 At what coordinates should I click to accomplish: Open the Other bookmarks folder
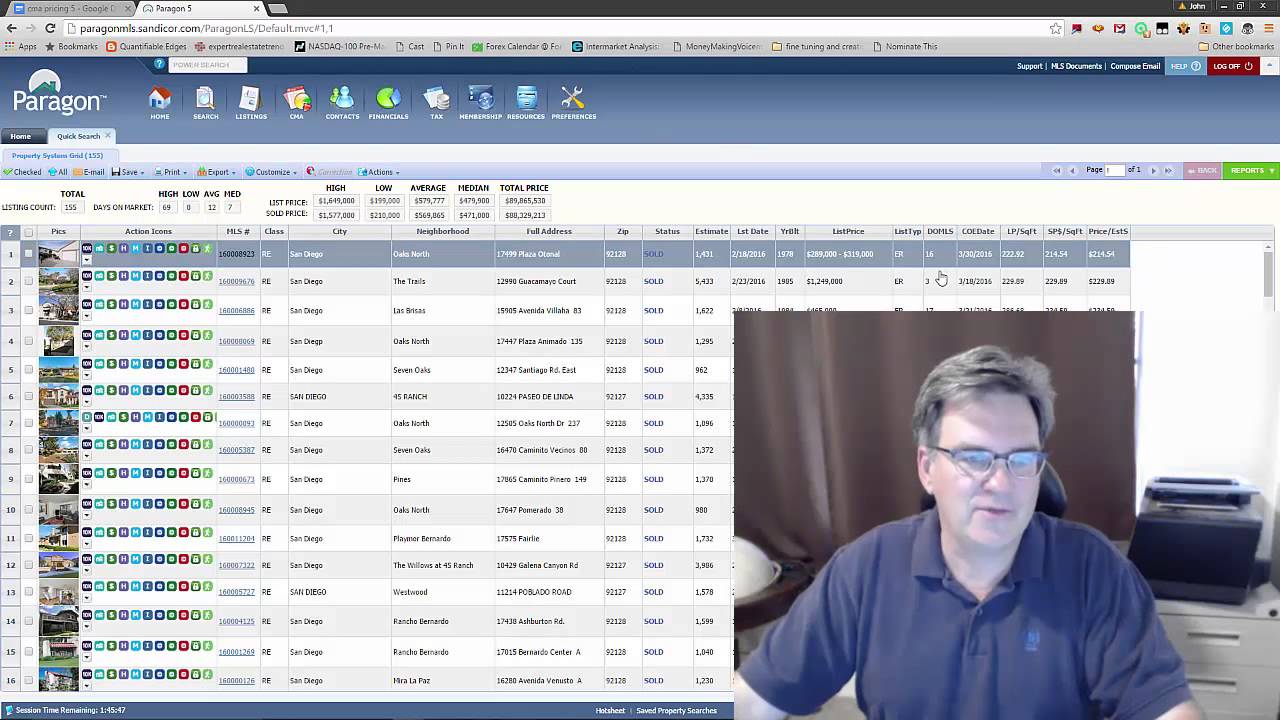(1235, 46)
